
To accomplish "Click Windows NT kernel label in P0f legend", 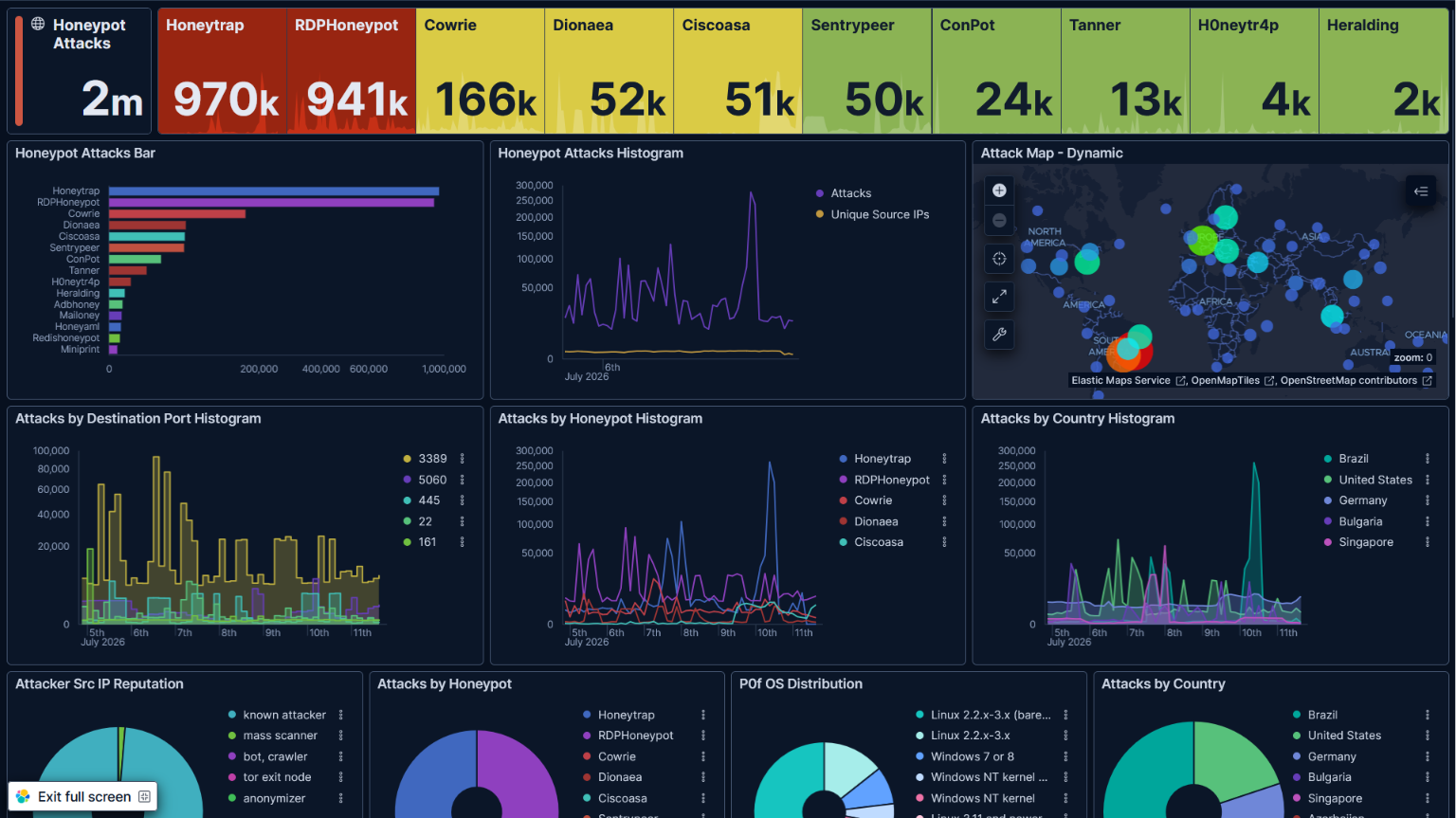I will pyautogui.click(x=983, y=798).
